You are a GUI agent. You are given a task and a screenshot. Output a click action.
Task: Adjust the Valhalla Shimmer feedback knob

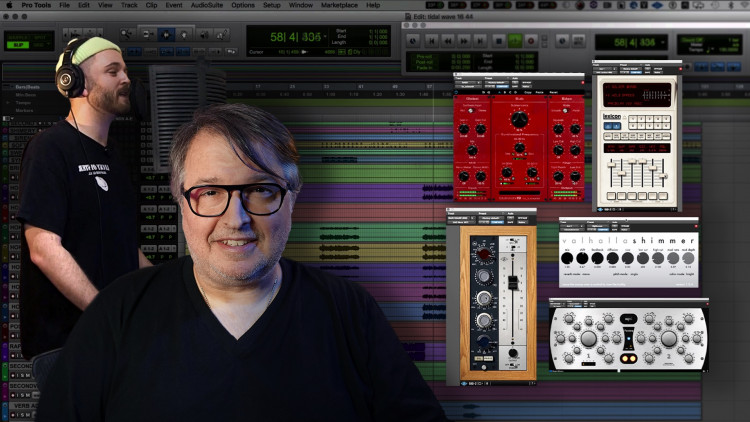597,258
